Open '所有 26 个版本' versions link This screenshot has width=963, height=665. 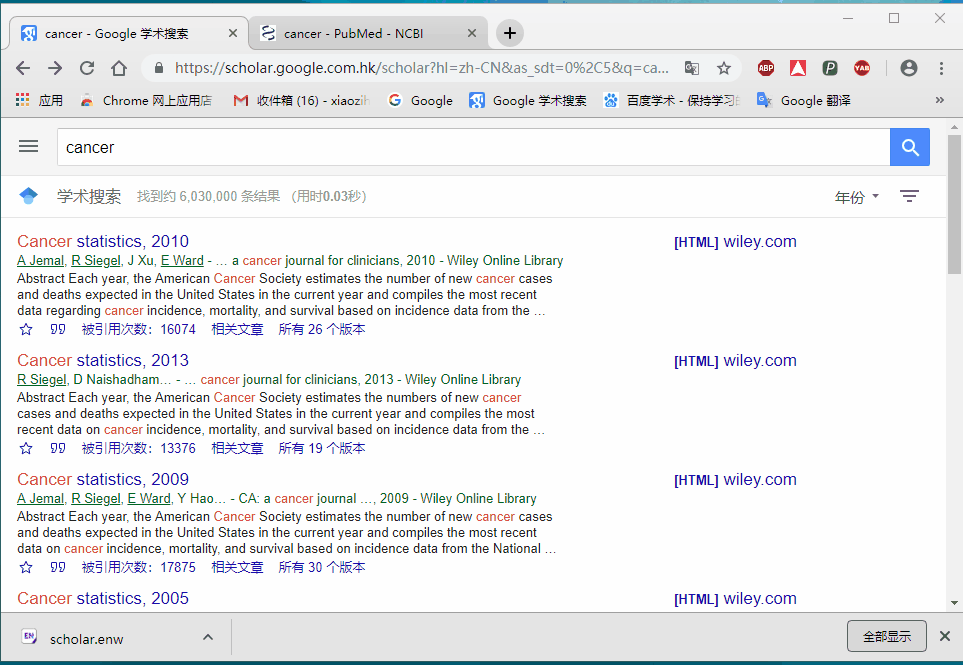click(322, 329)
